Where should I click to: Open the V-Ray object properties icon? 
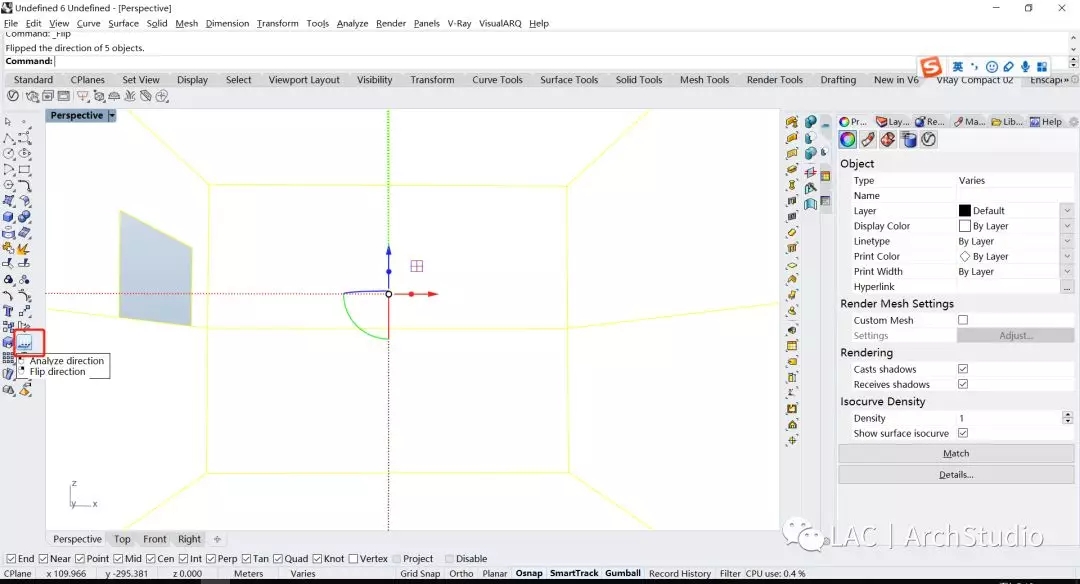point(929,140)
